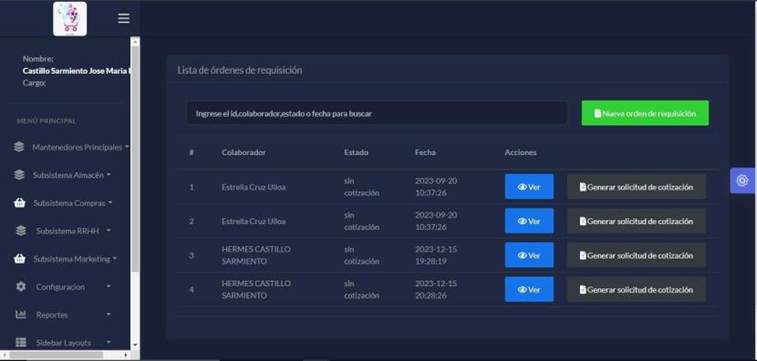Click sidebar scrollbar down arrow
The image size is (757, 361).
pyautogui.click(x=135, y=345)
